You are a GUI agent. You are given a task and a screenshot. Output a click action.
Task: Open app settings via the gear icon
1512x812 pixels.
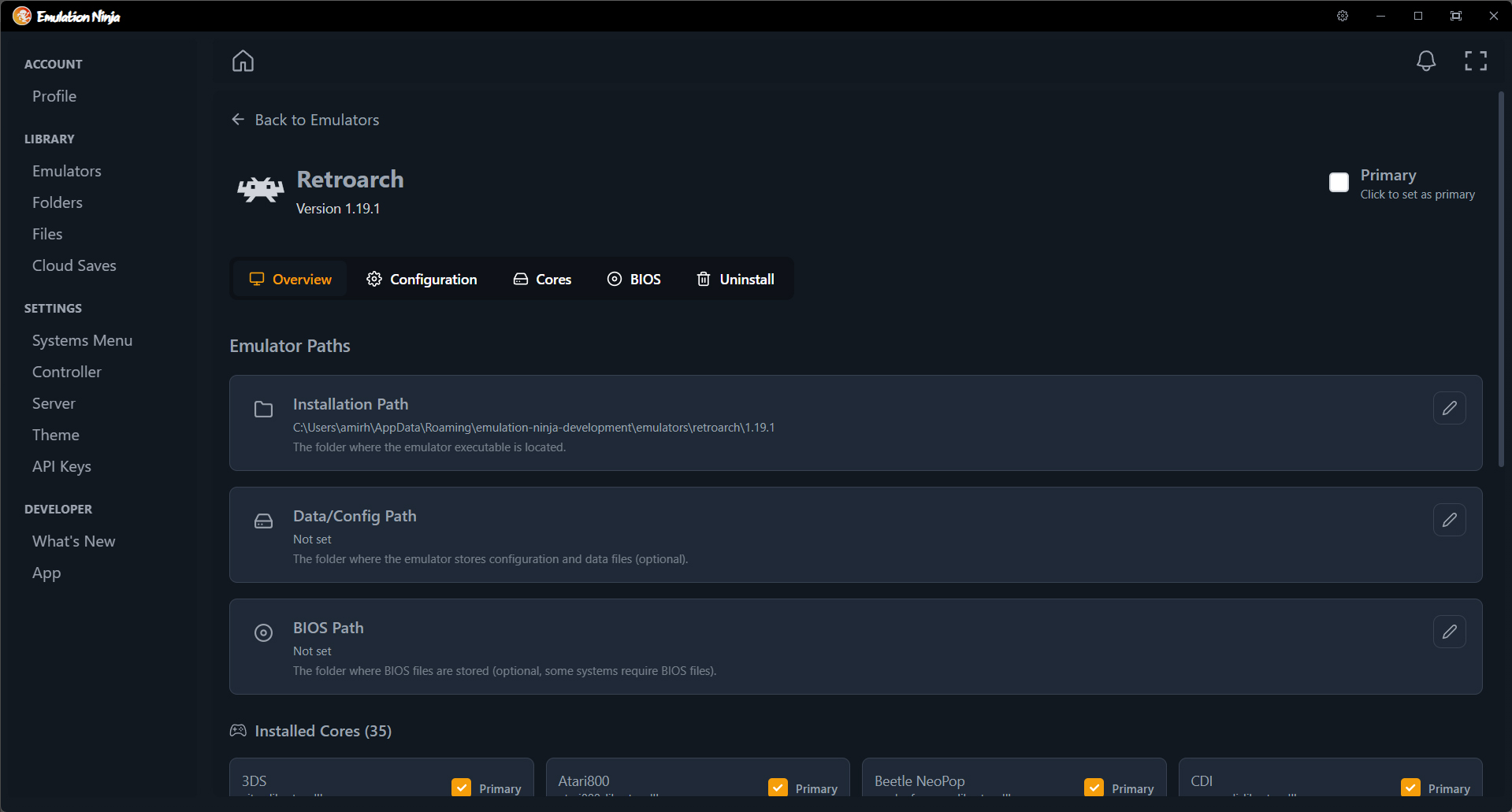point(1342,16)
